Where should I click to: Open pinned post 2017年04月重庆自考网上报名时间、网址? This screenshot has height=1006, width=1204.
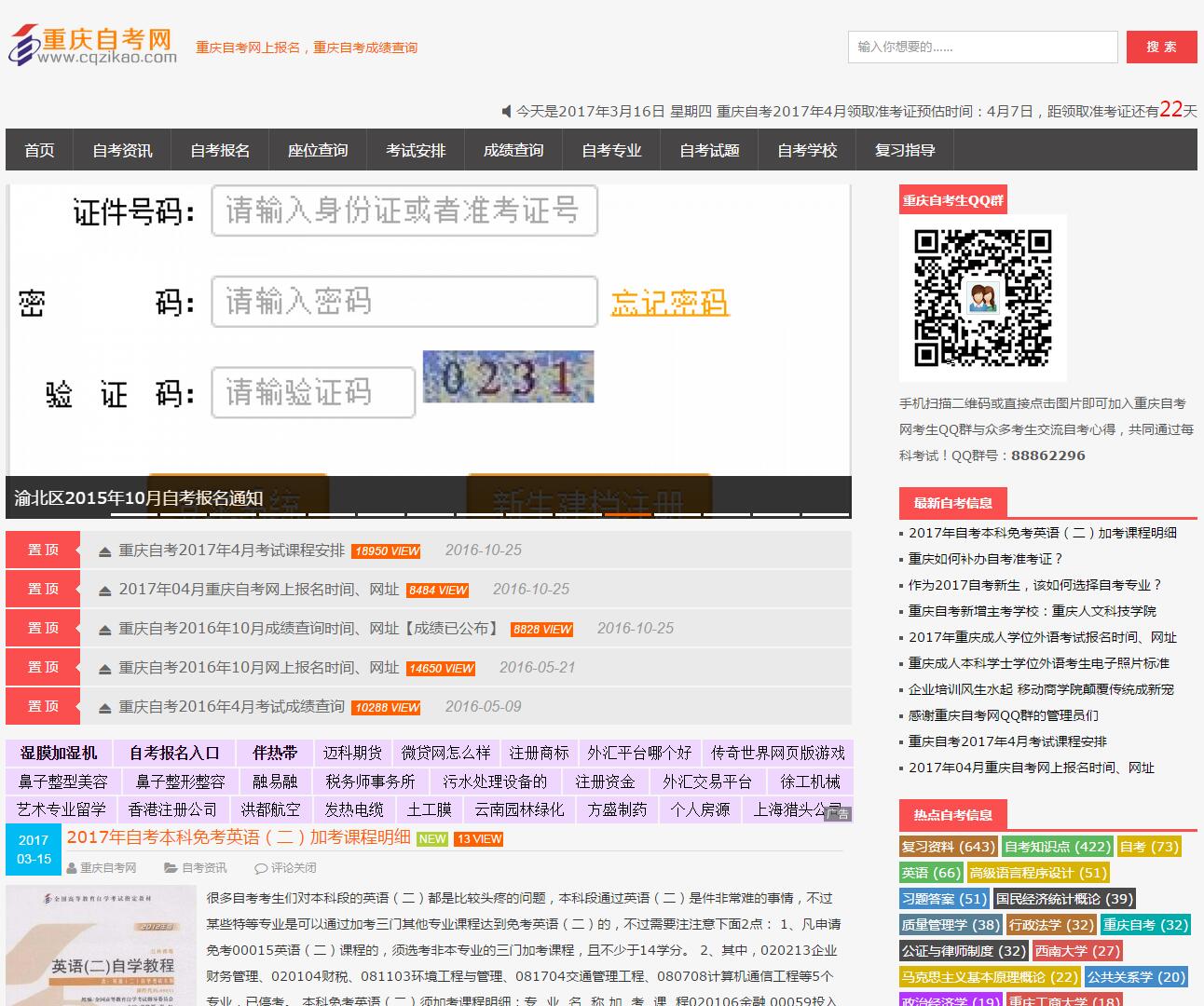click(x=258, y=590)
